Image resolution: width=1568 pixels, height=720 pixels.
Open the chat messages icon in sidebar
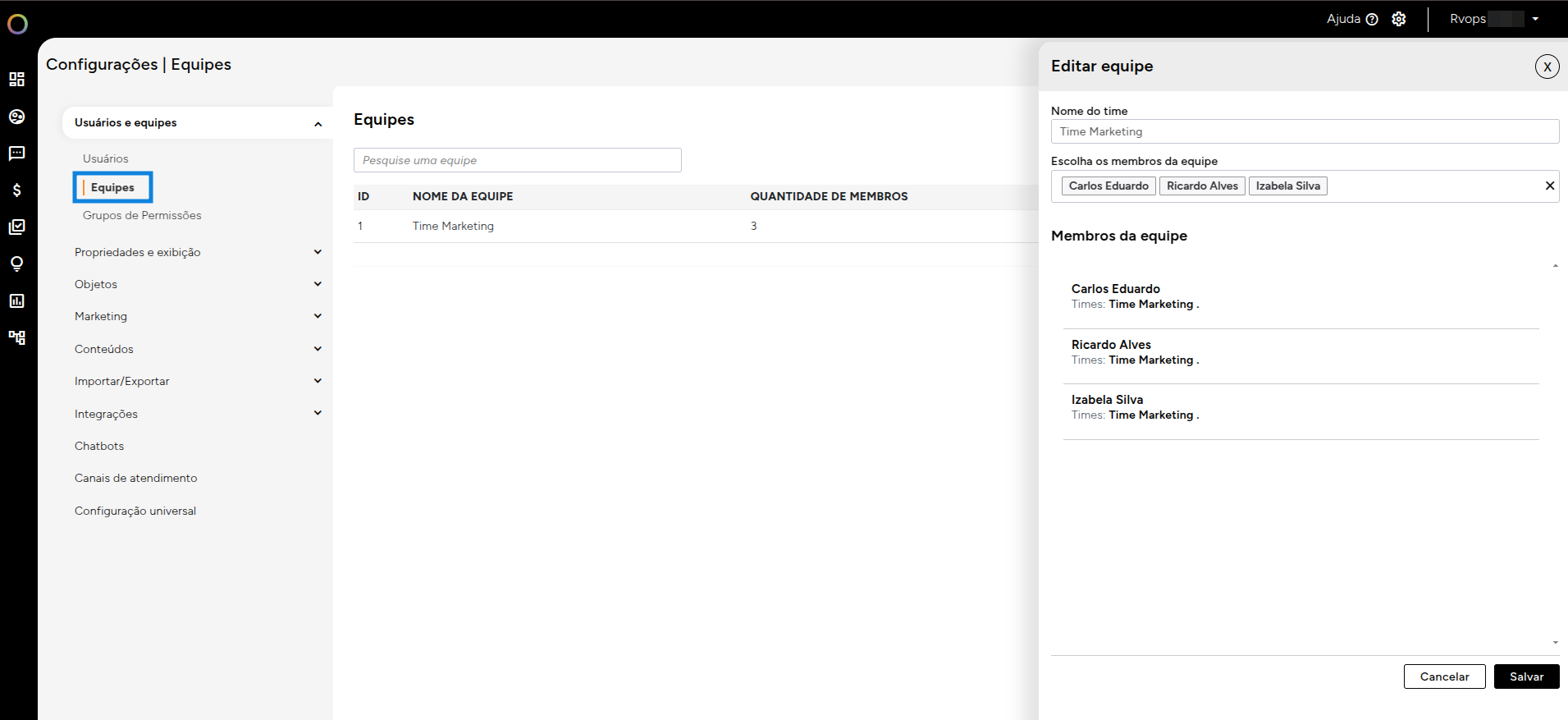[x=16, y=154]
